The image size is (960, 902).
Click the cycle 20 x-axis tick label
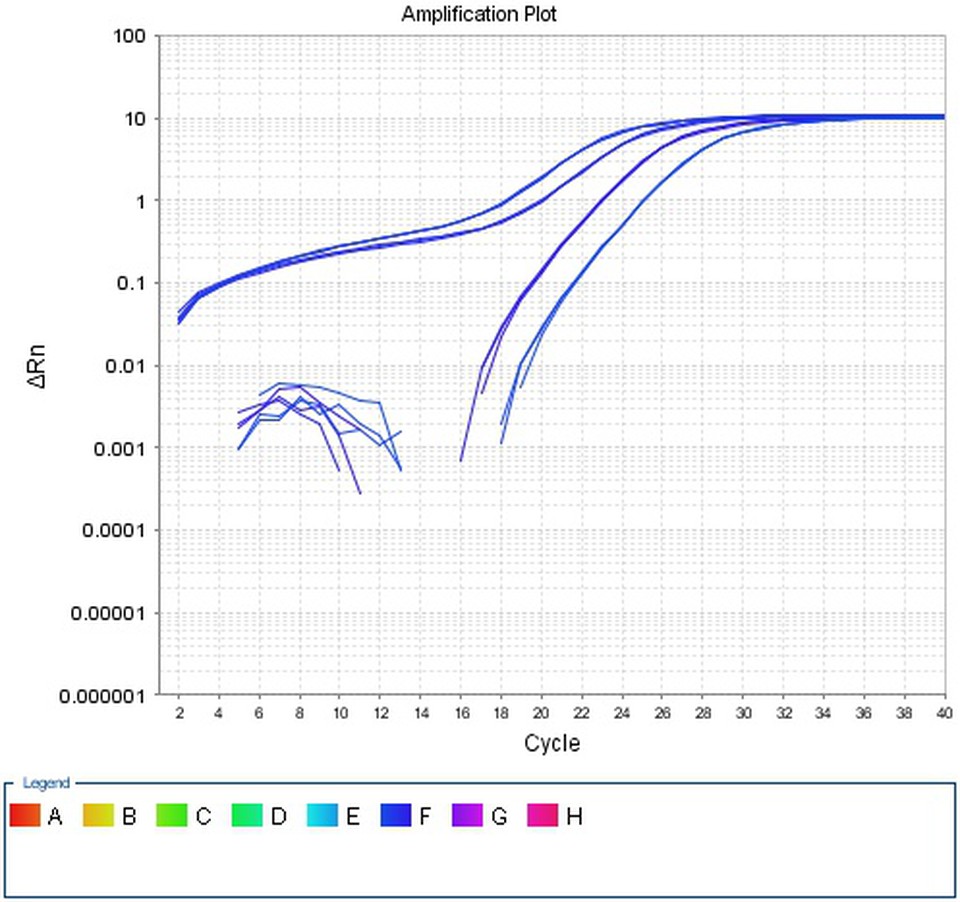541,711
